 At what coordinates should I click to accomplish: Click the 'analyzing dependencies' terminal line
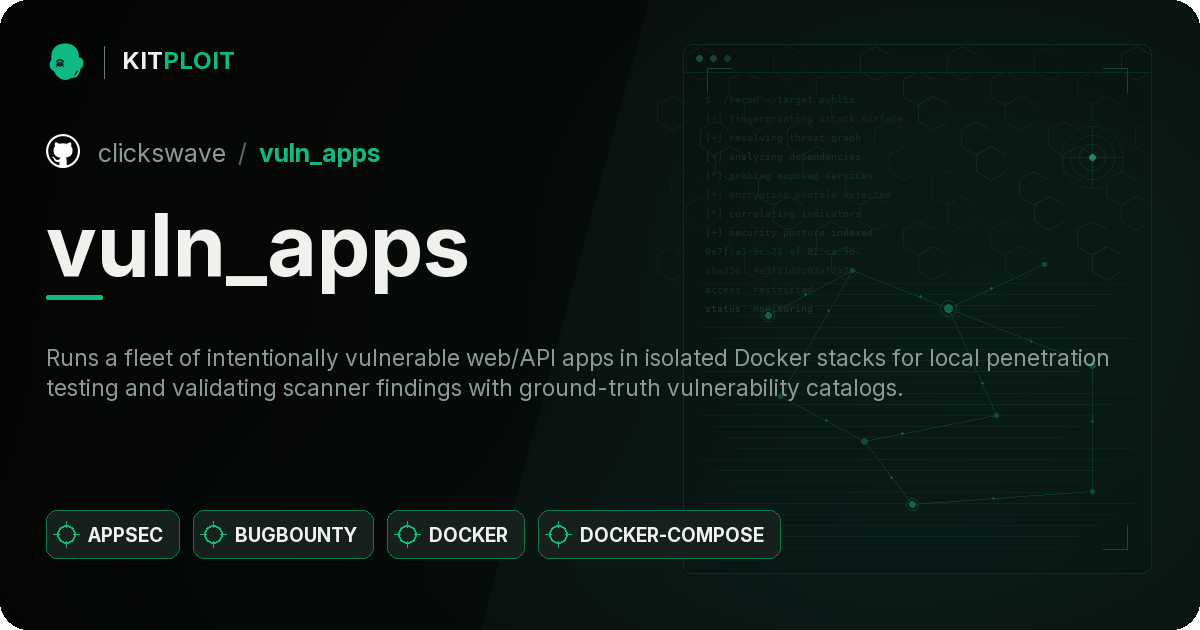pos(782,157)
